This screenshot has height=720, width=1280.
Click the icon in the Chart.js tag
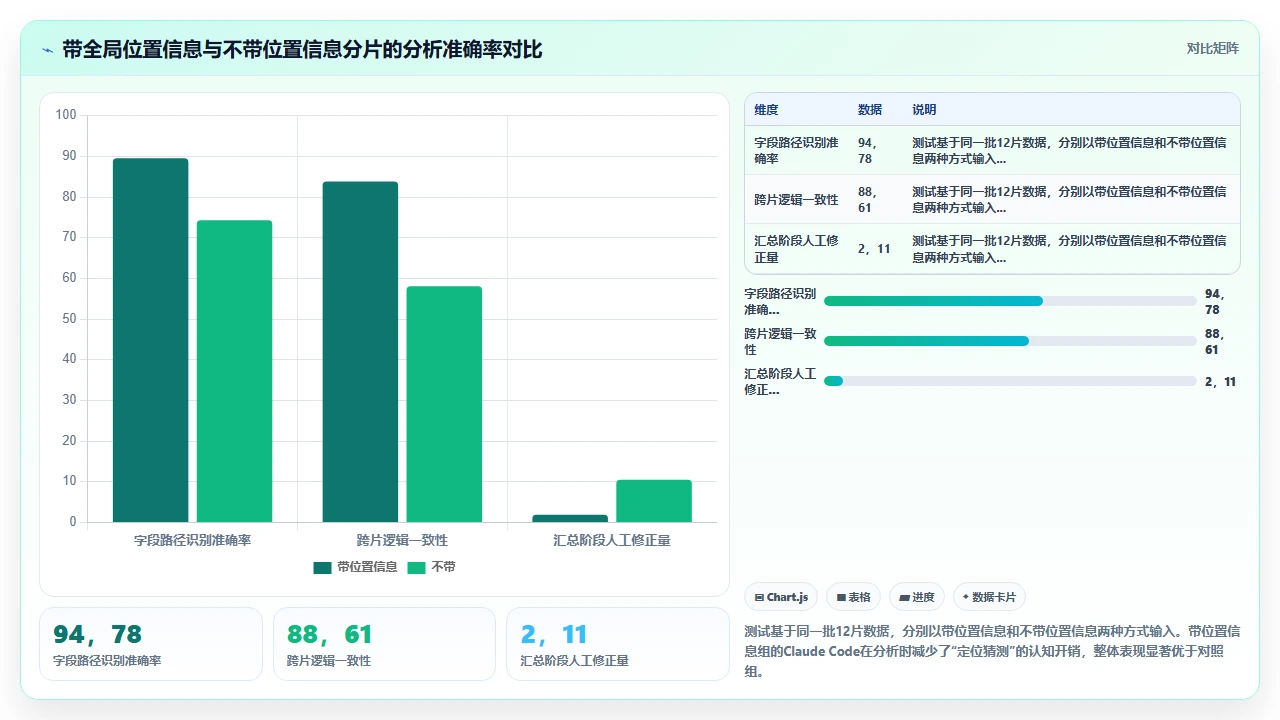point(760,597)
